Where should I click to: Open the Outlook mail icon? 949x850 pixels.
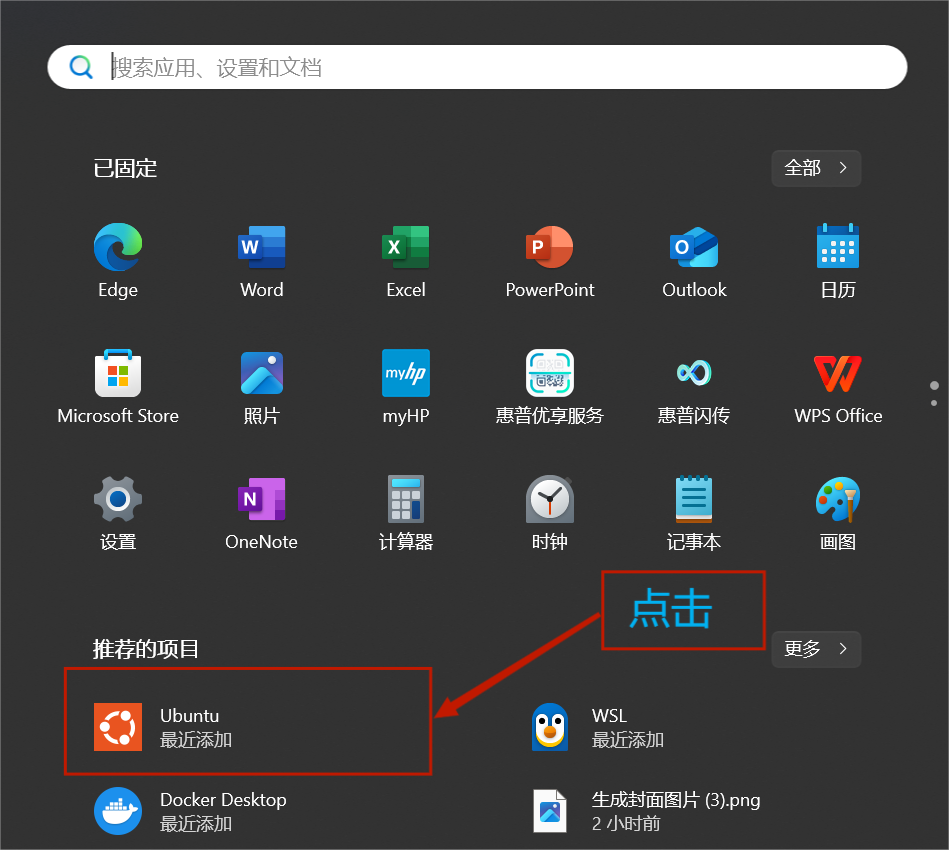(694, 248)
